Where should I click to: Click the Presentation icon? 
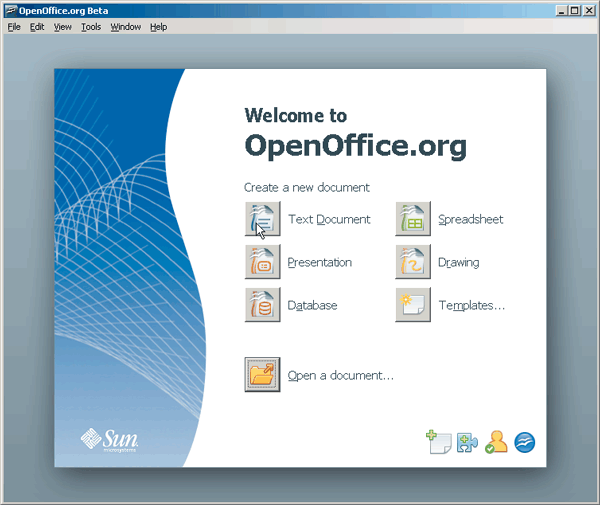click(x=262, y=262)
